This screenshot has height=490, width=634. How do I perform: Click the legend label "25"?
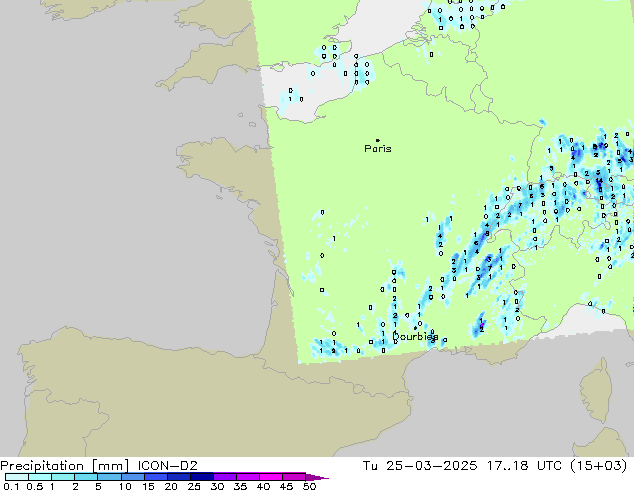point(194,486)
